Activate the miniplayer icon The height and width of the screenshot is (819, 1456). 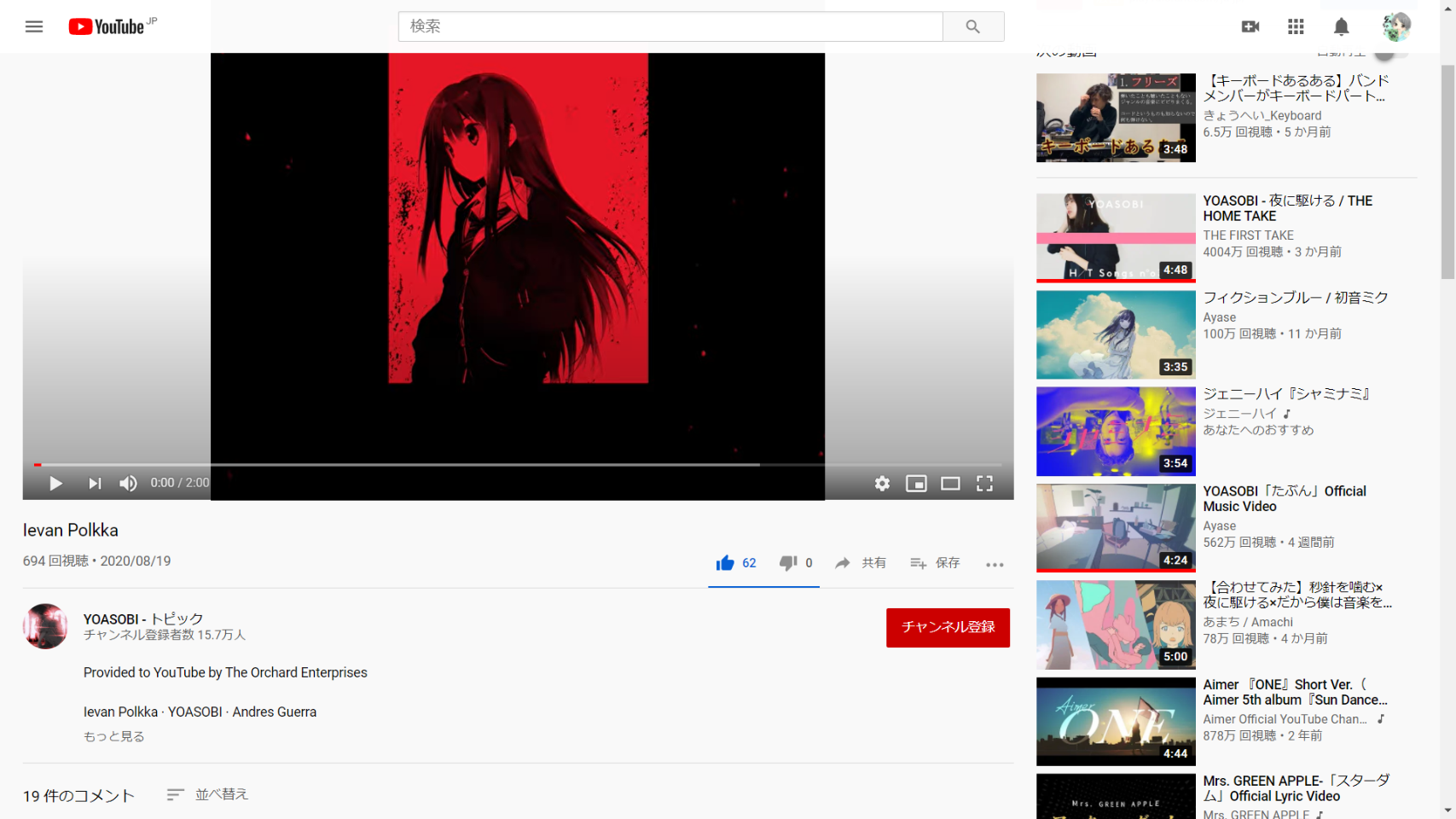916,484
